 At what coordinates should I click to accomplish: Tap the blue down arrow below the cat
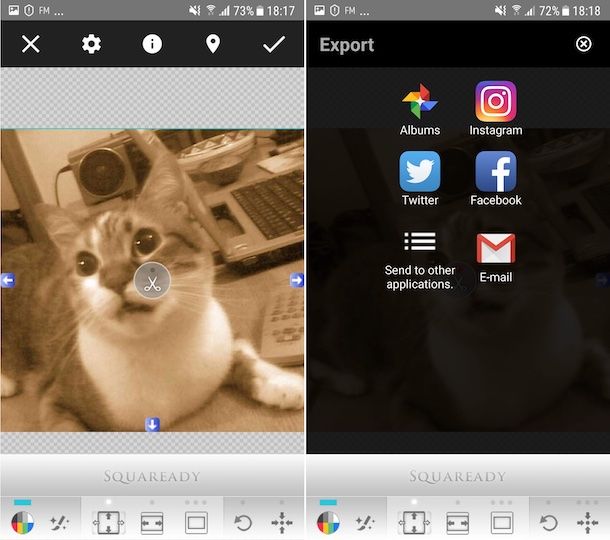coord(152,424)
